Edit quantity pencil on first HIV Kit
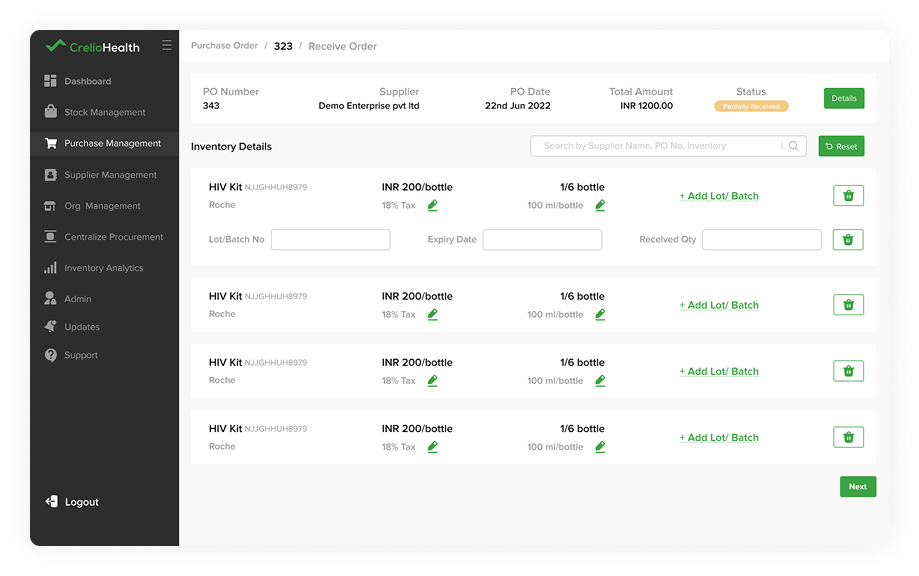The width and height of the screenshot is (919, 576). [x=600, y=205]
